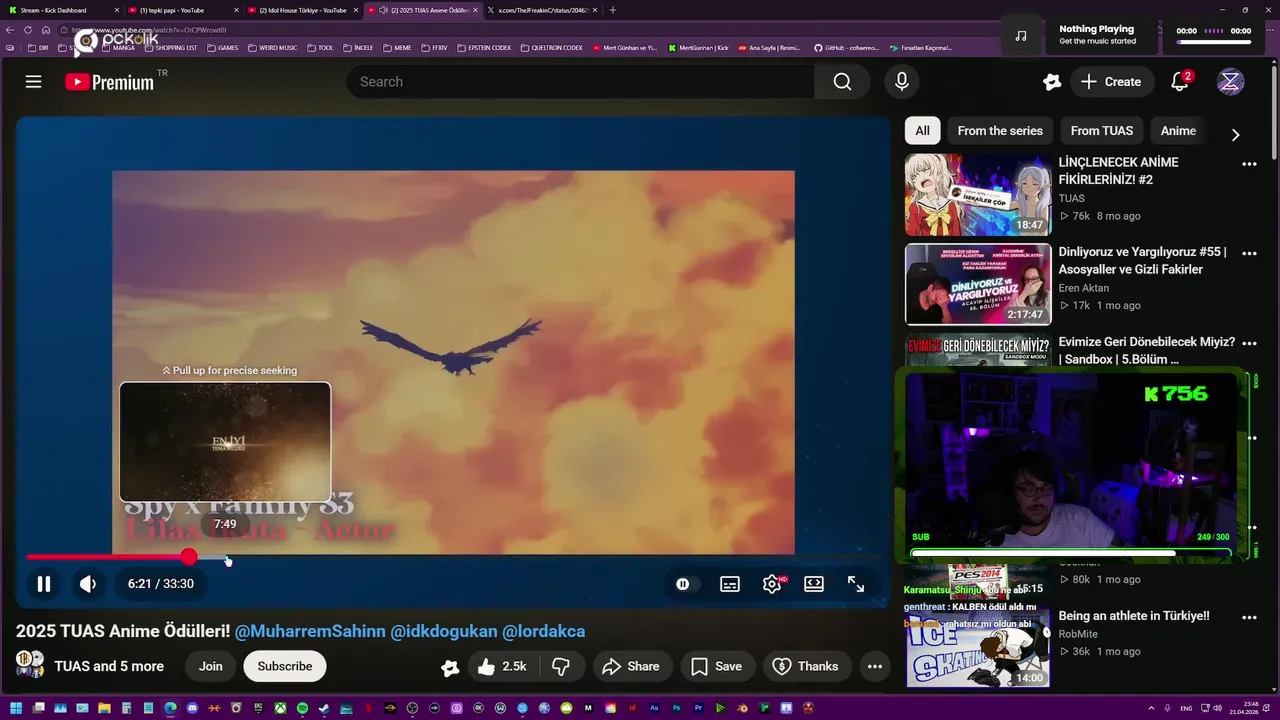Open options for Evimize Geri Dönebilecek video
Image resolution: width=1280 pixels, height=720 pixels.
point(1249,344)
